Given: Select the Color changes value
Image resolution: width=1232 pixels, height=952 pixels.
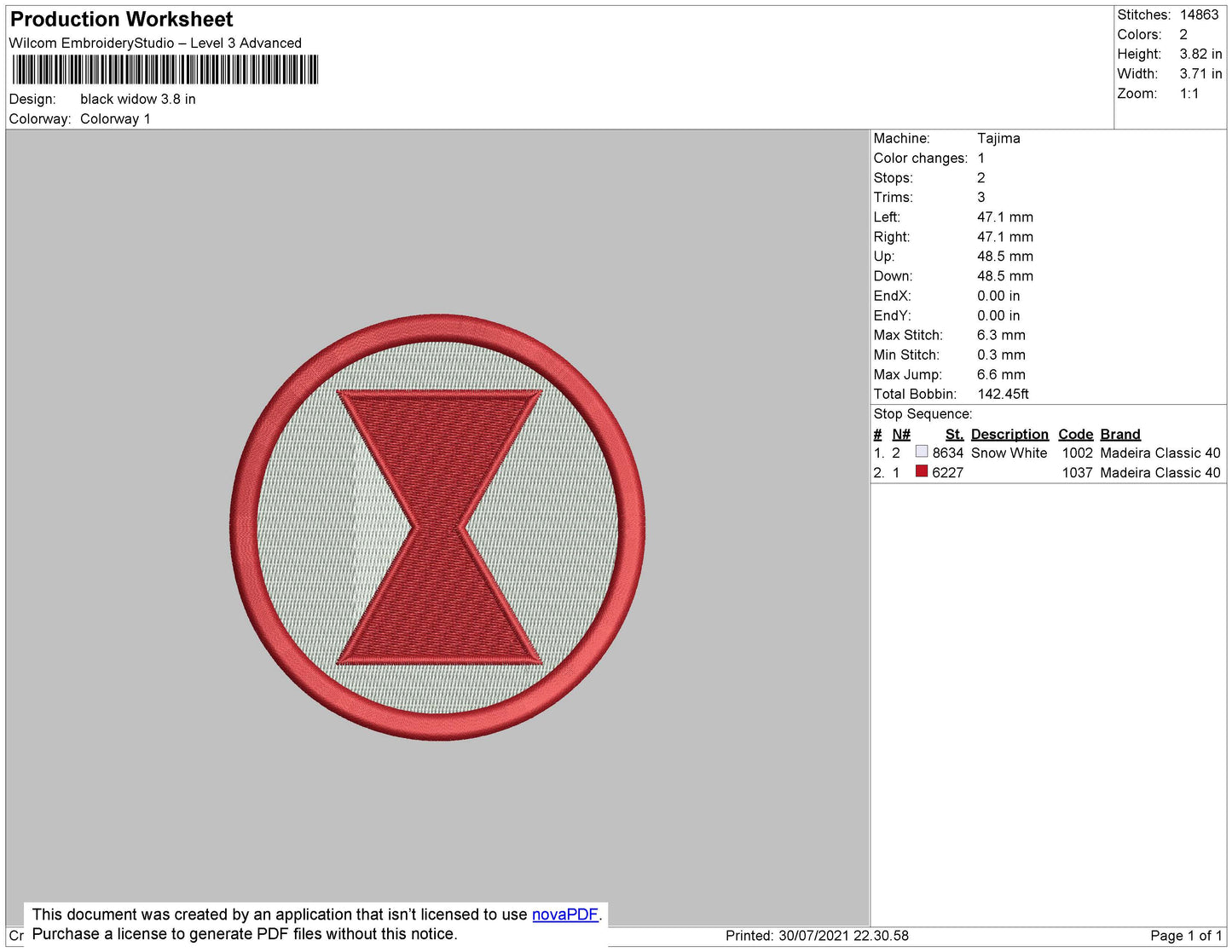Looking at the screenshot, I should pos(981,159).
